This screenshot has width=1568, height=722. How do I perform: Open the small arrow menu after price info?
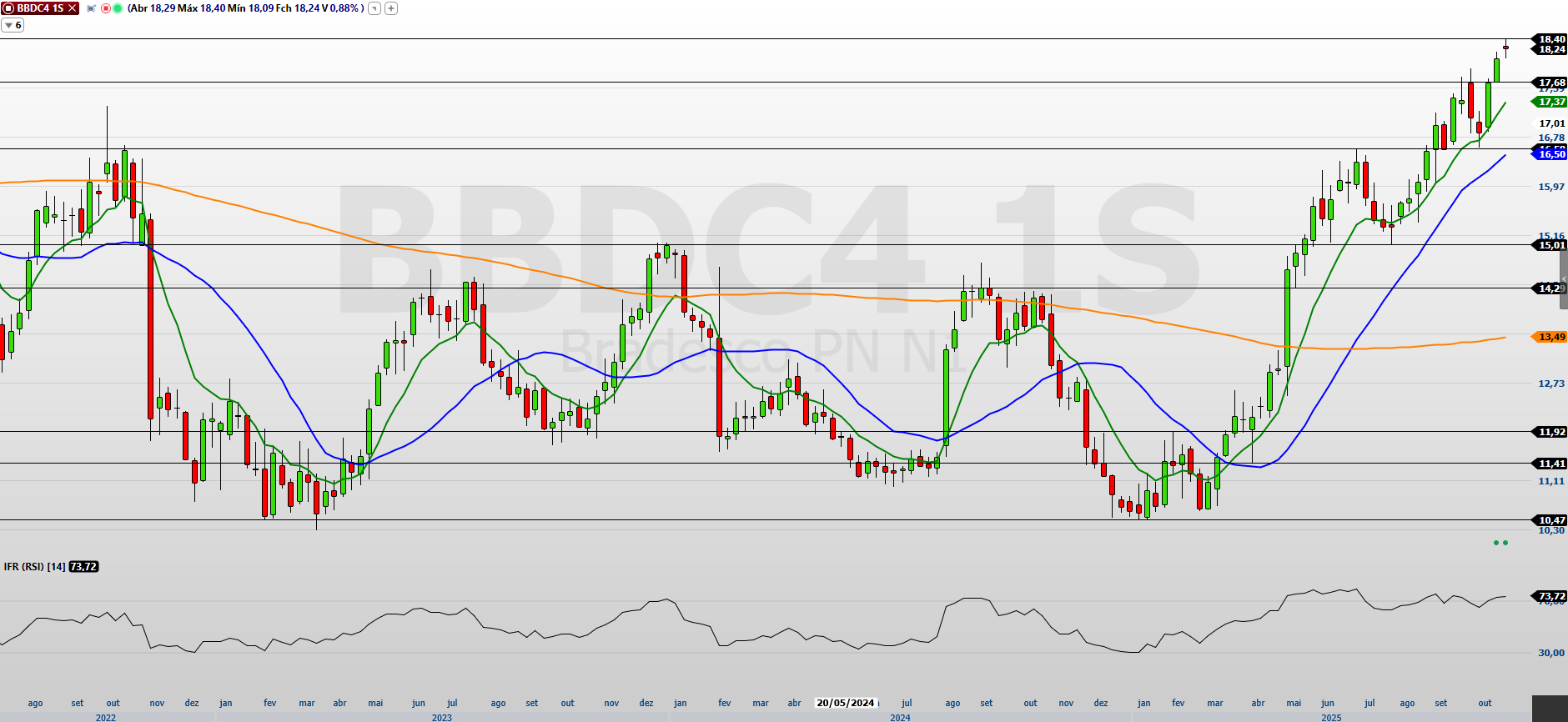pyautogui.click(x=374, y=8)
